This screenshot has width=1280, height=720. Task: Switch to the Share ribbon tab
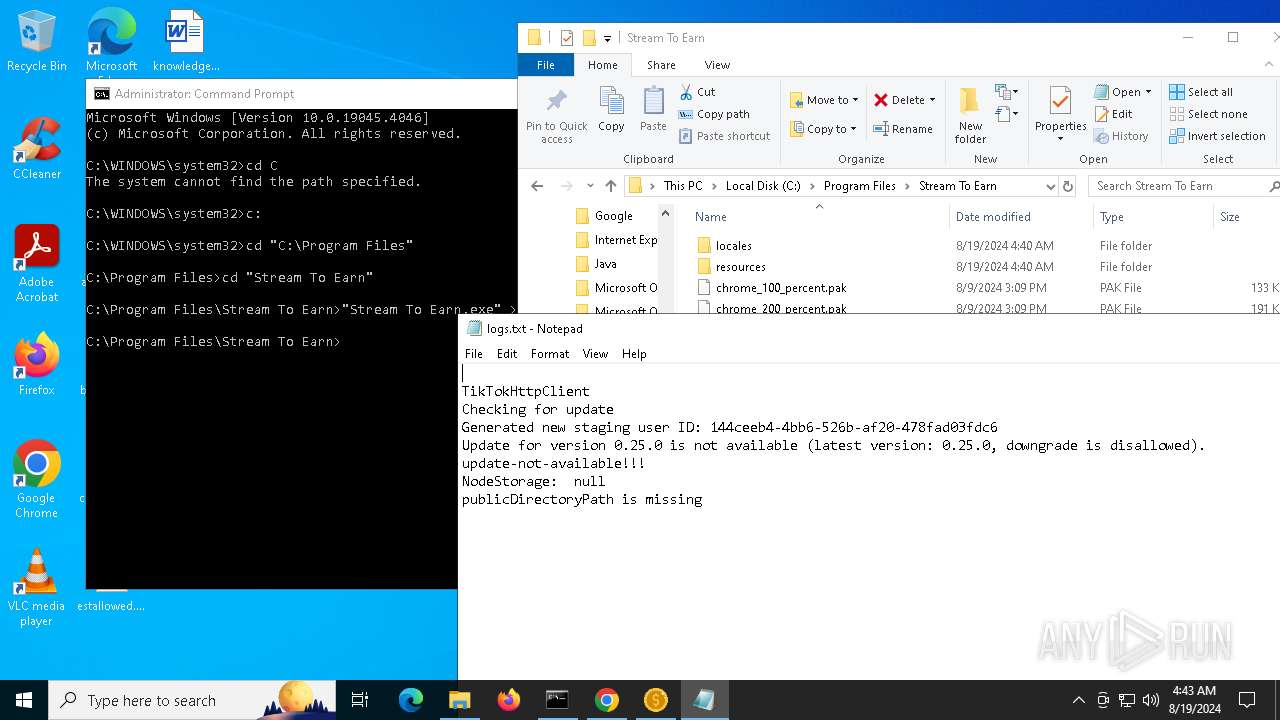661,65
